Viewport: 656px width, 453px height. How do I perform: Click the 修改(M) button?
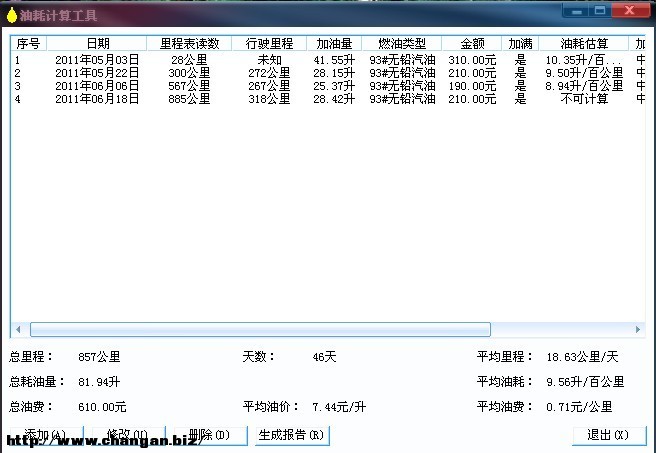click(127, 435)
